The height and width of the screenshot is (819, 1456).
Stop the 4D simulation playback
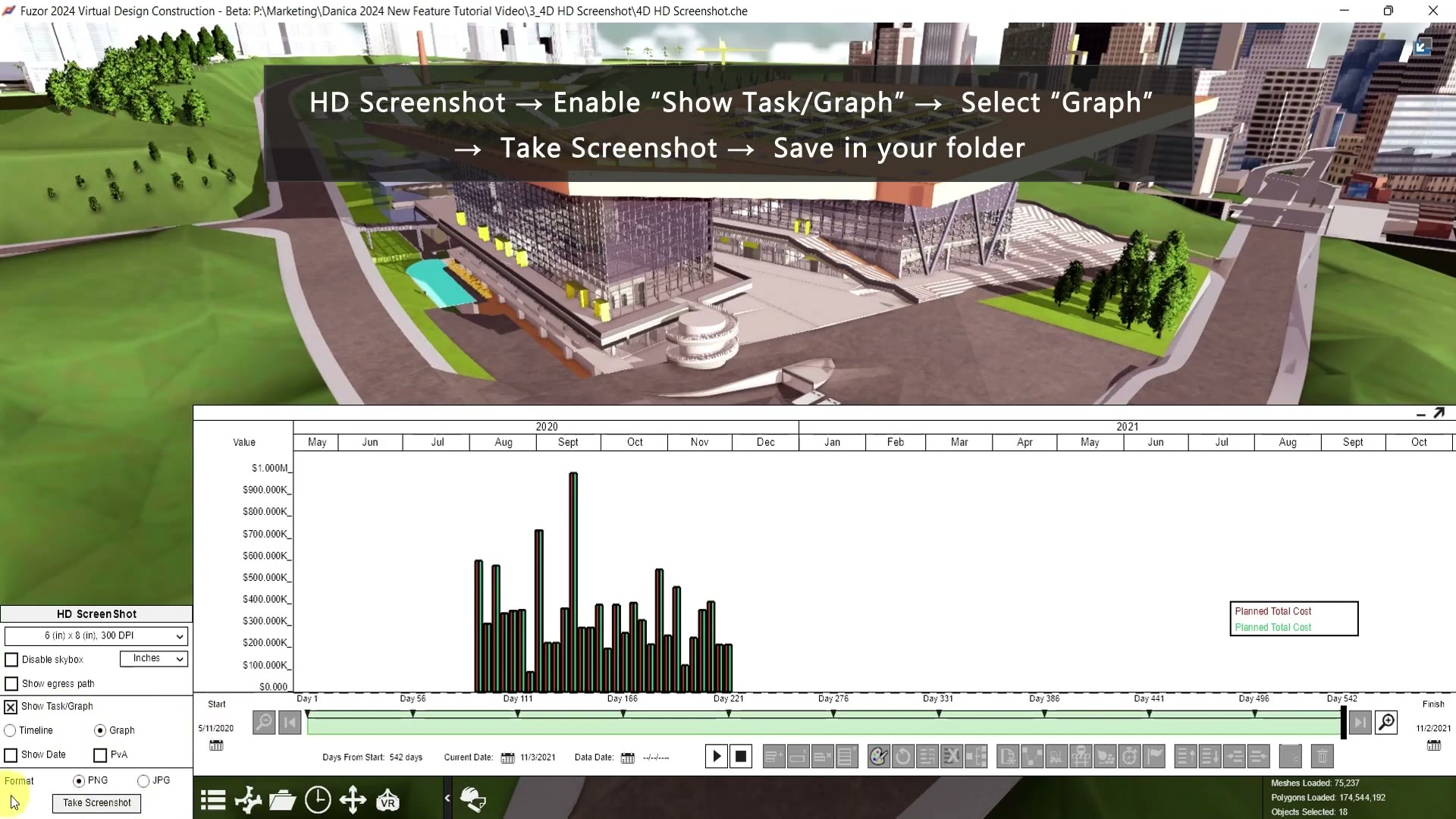pos(741,756)
